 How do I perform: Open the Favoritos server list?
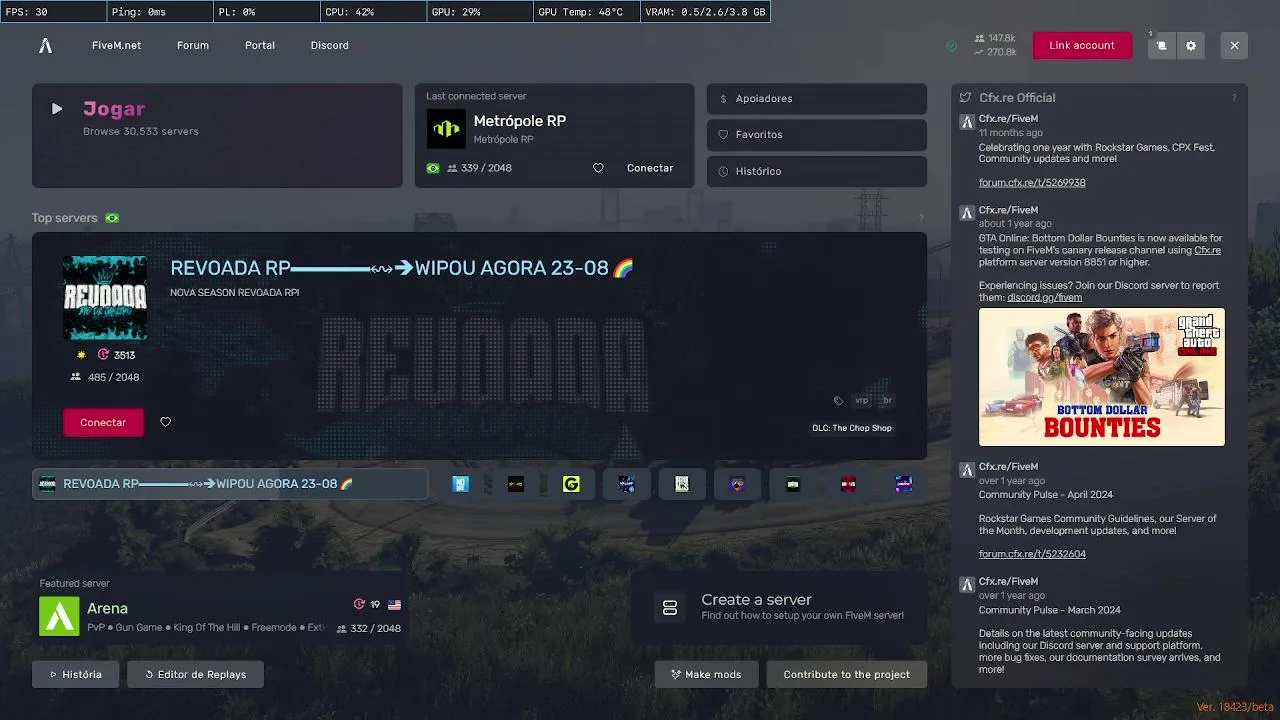[817, 134]
